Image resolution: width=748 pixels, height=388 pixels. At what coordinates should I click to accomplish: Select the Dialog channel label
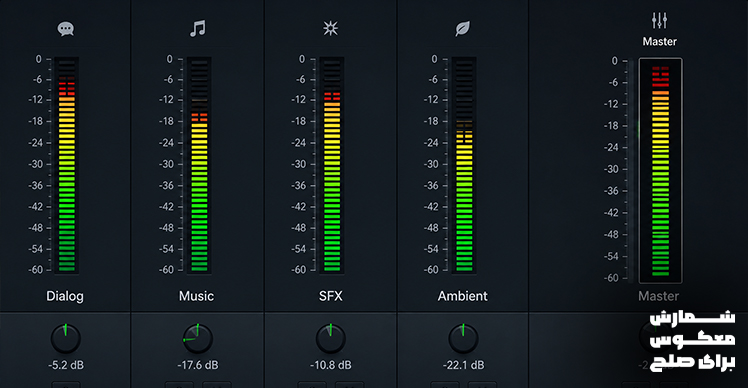(x=65, y=296)
